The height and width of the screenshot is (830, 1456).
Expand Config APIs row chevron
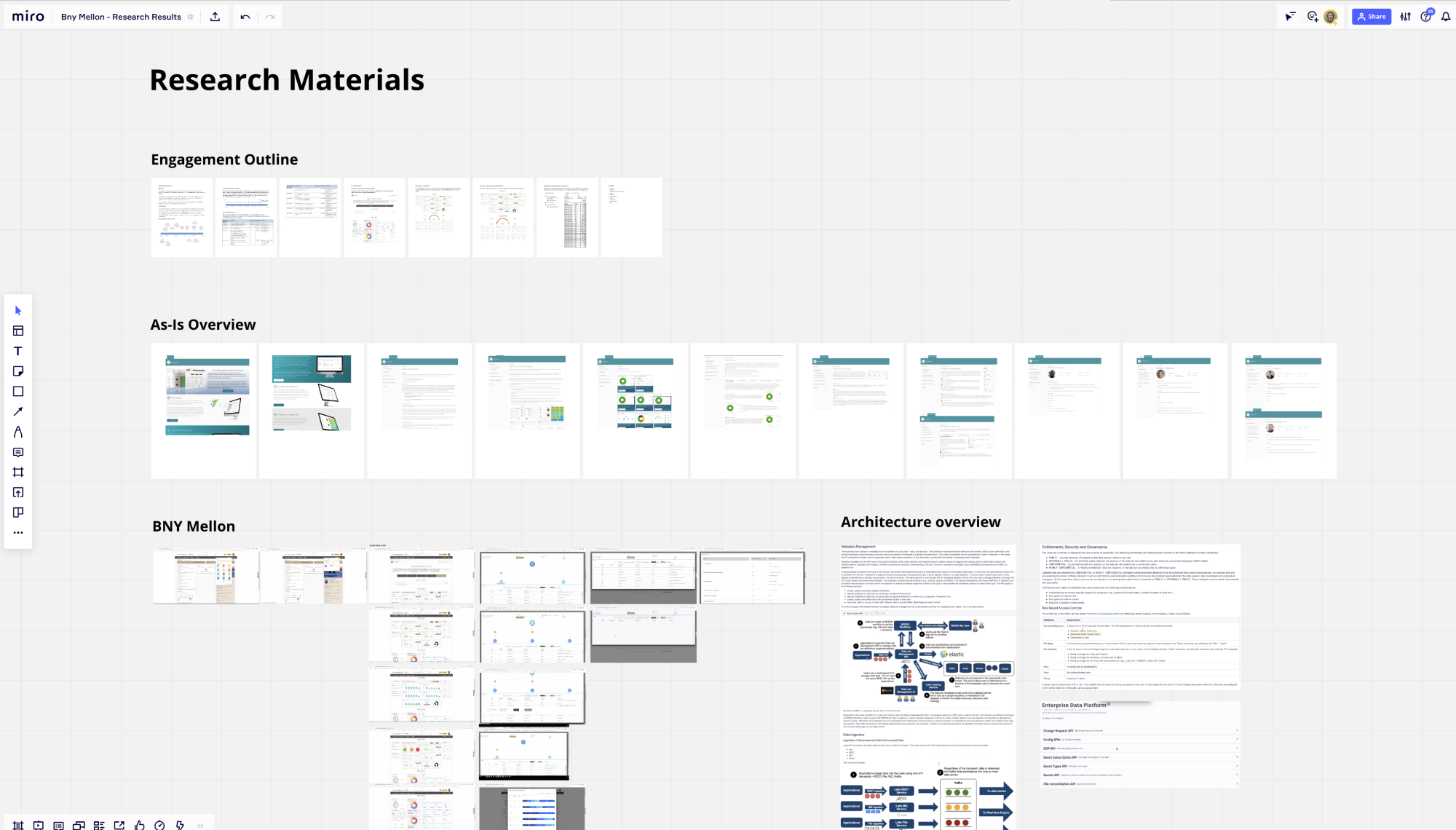(1237, 739)
